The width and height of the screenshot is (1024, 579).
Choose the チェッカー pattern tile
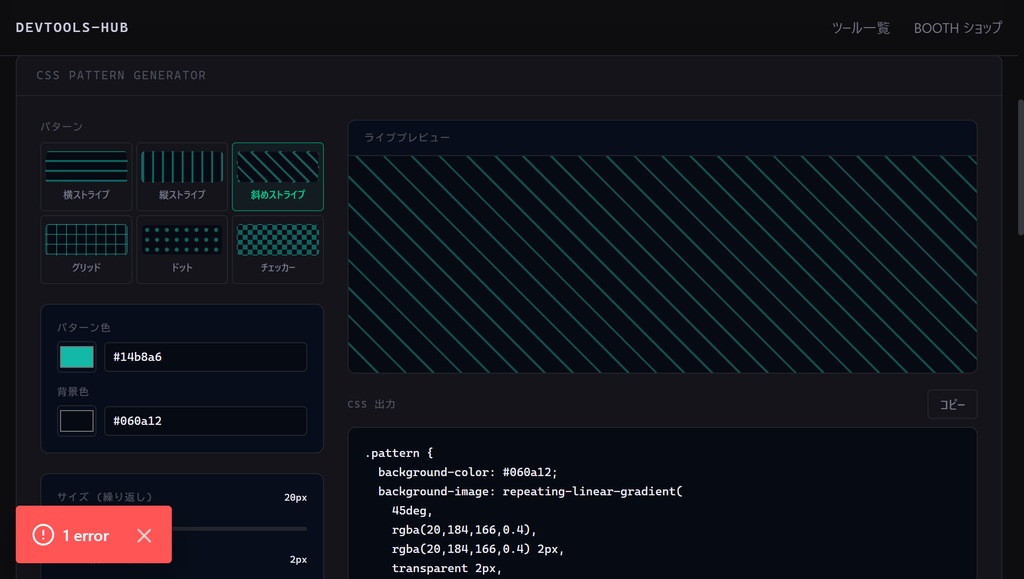pos(278,249)
